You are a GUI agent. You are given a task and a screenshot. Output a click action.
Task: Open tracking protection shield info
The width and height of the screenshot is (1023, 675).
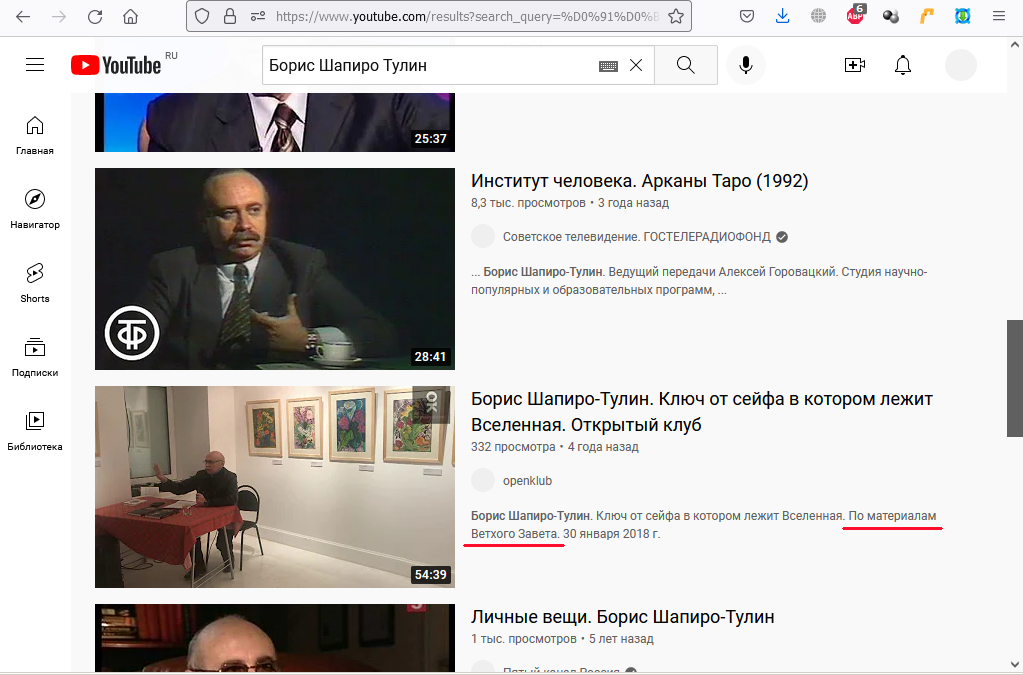[202, 16]
